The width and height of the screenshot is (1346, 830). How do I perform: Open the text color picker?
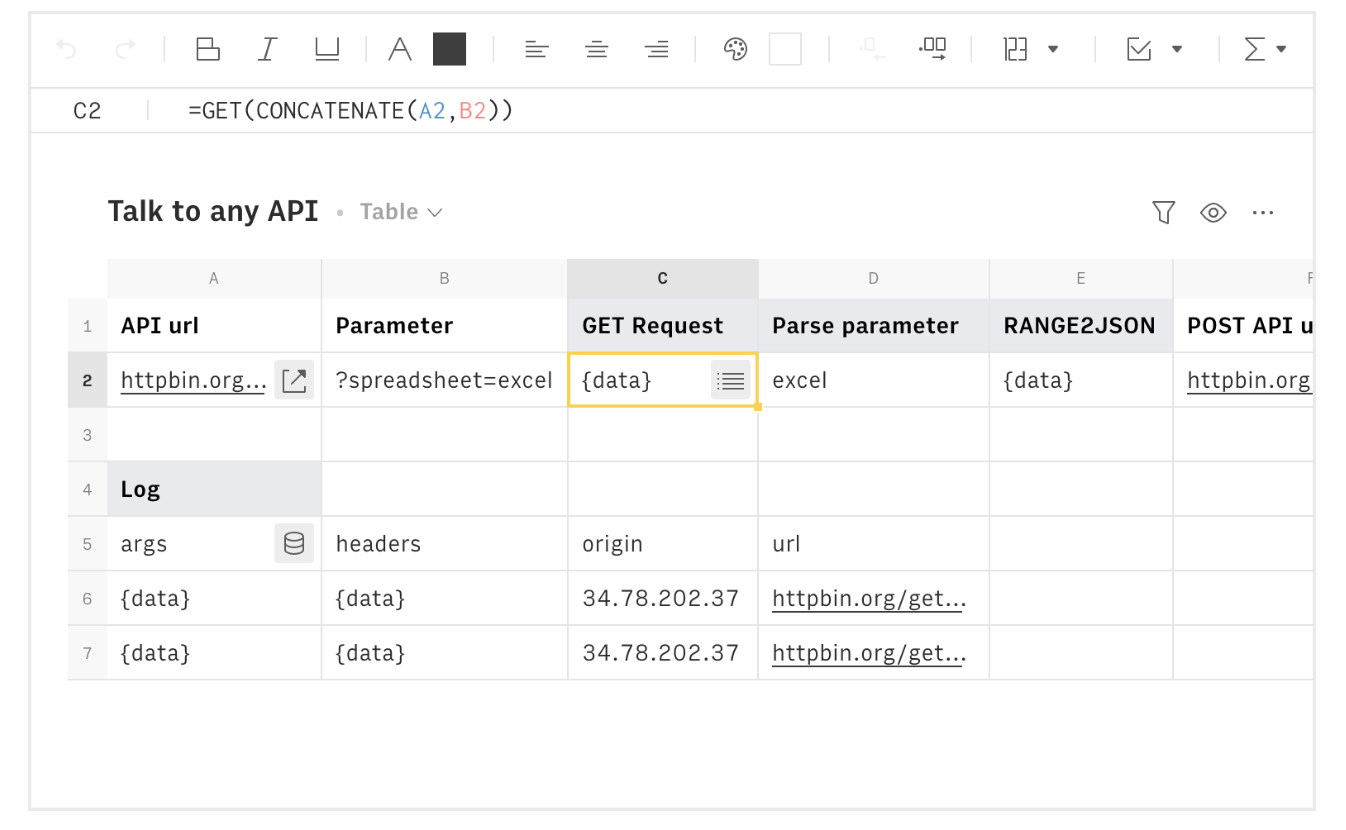(x=400, y=48)
